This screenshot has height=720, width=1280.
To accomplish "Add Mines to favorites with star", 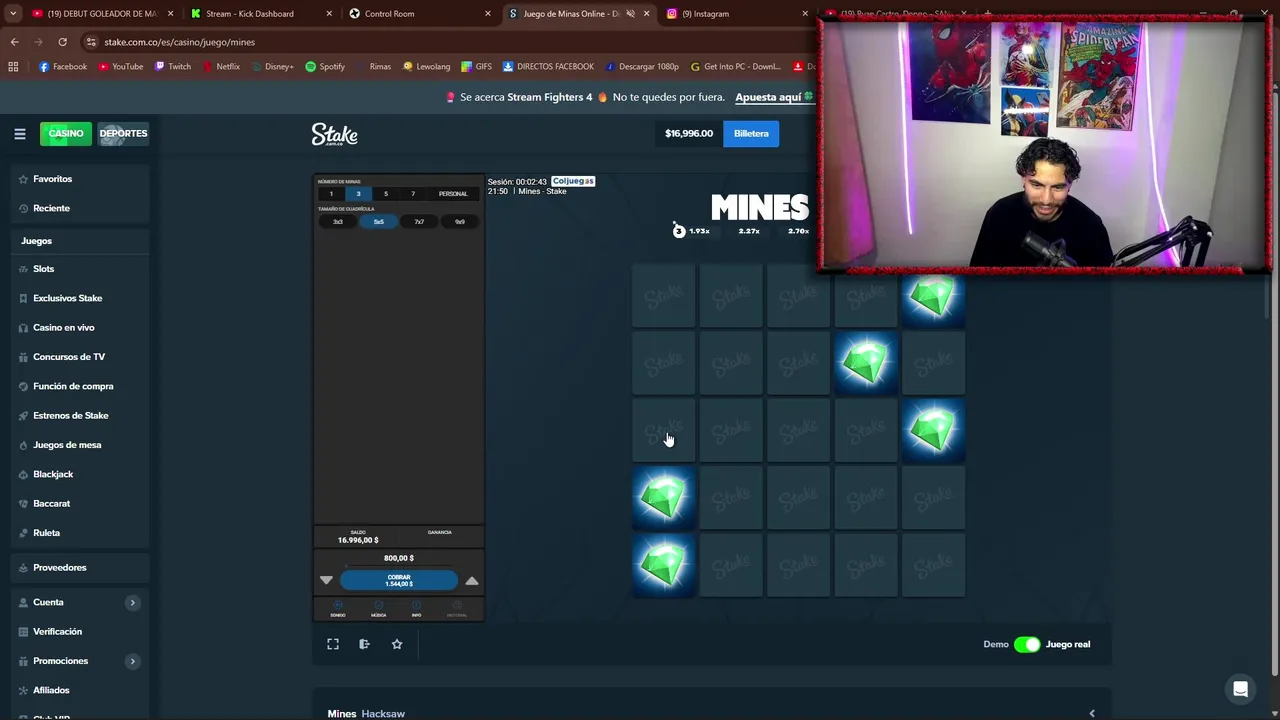I will coord(397,644).
